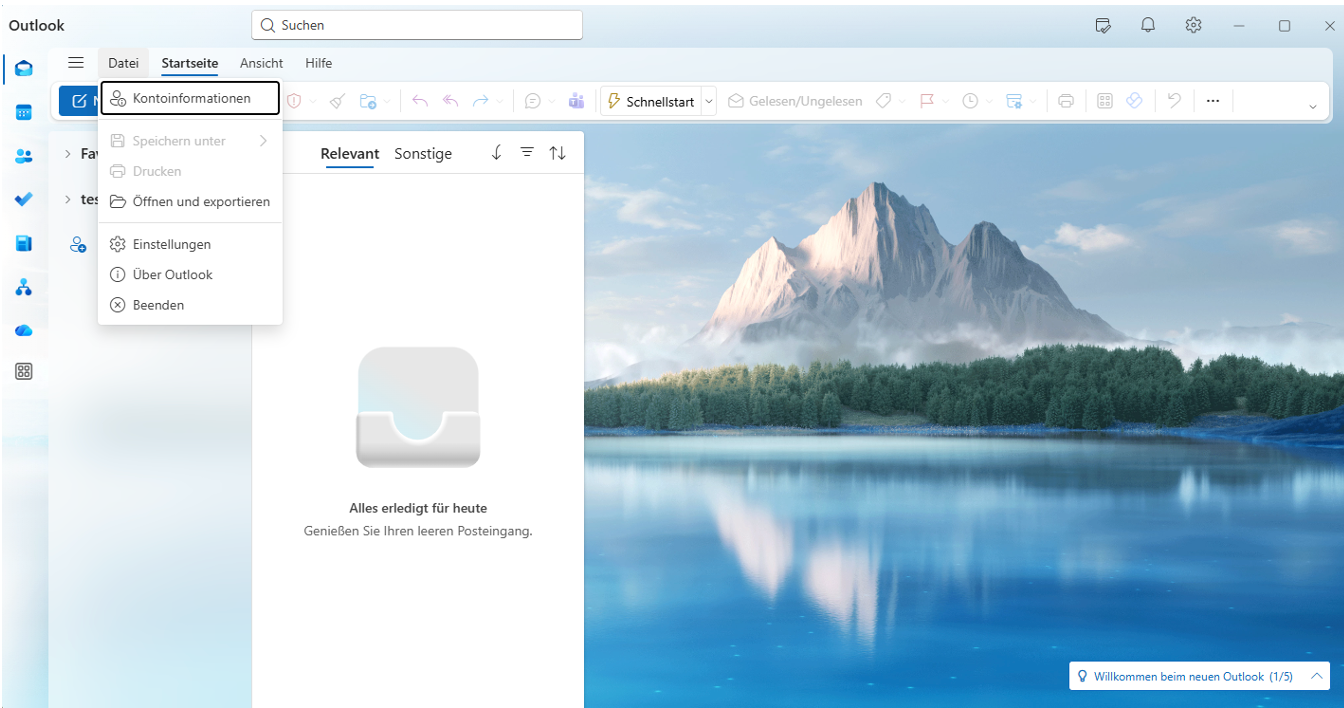Open OneDrive cloud icon in sidebar
Image resolution: width=1344 pixels, height=708 pixels.
24,330
